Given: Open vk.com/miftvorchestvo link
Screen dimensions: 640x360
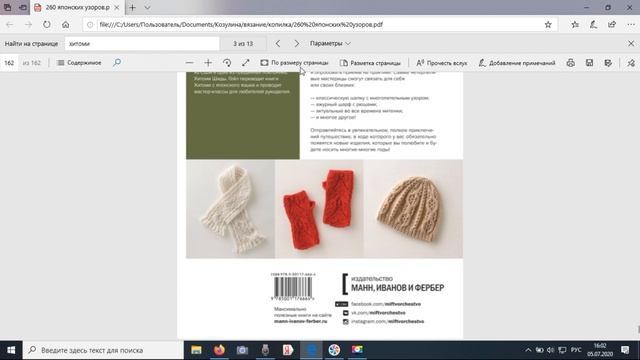Looking at the screenshot, I should 378,313.
